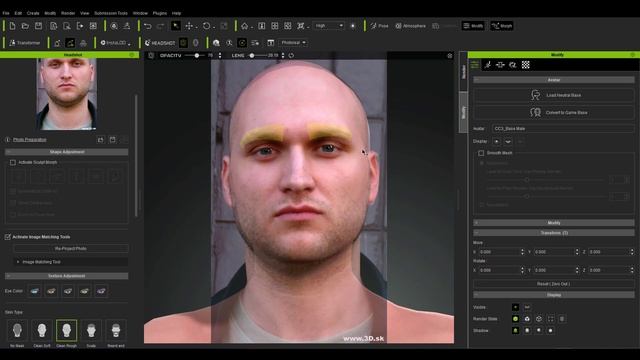This screenshot has height=360, width=640.
Task: Click the Avatar name field CC3_Base Male
Action: click(x=563, y=129)
